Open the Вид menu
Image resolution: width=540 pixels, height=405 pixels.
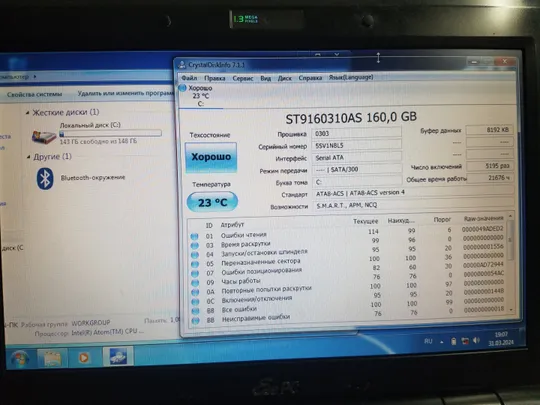coord(266,78)
